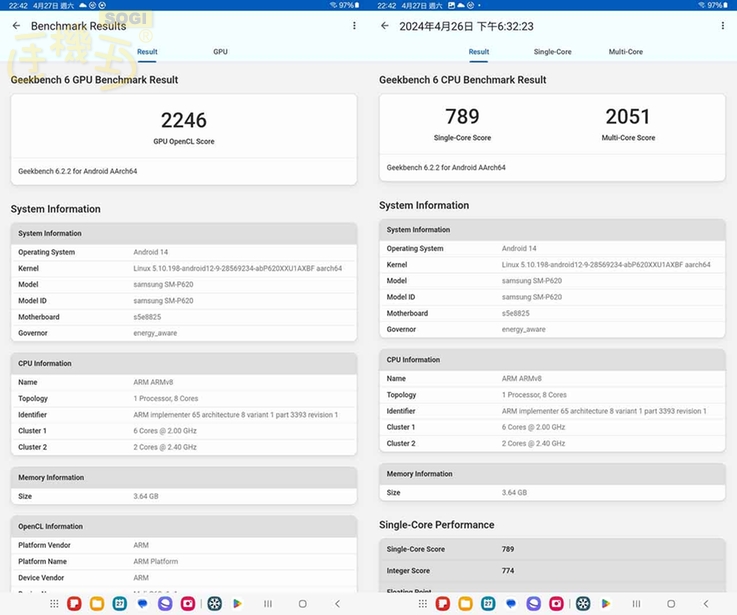Open Geekbench recent app in left GPU taskbar
This screenshot has height=615, width=737.
click(215, 603)
